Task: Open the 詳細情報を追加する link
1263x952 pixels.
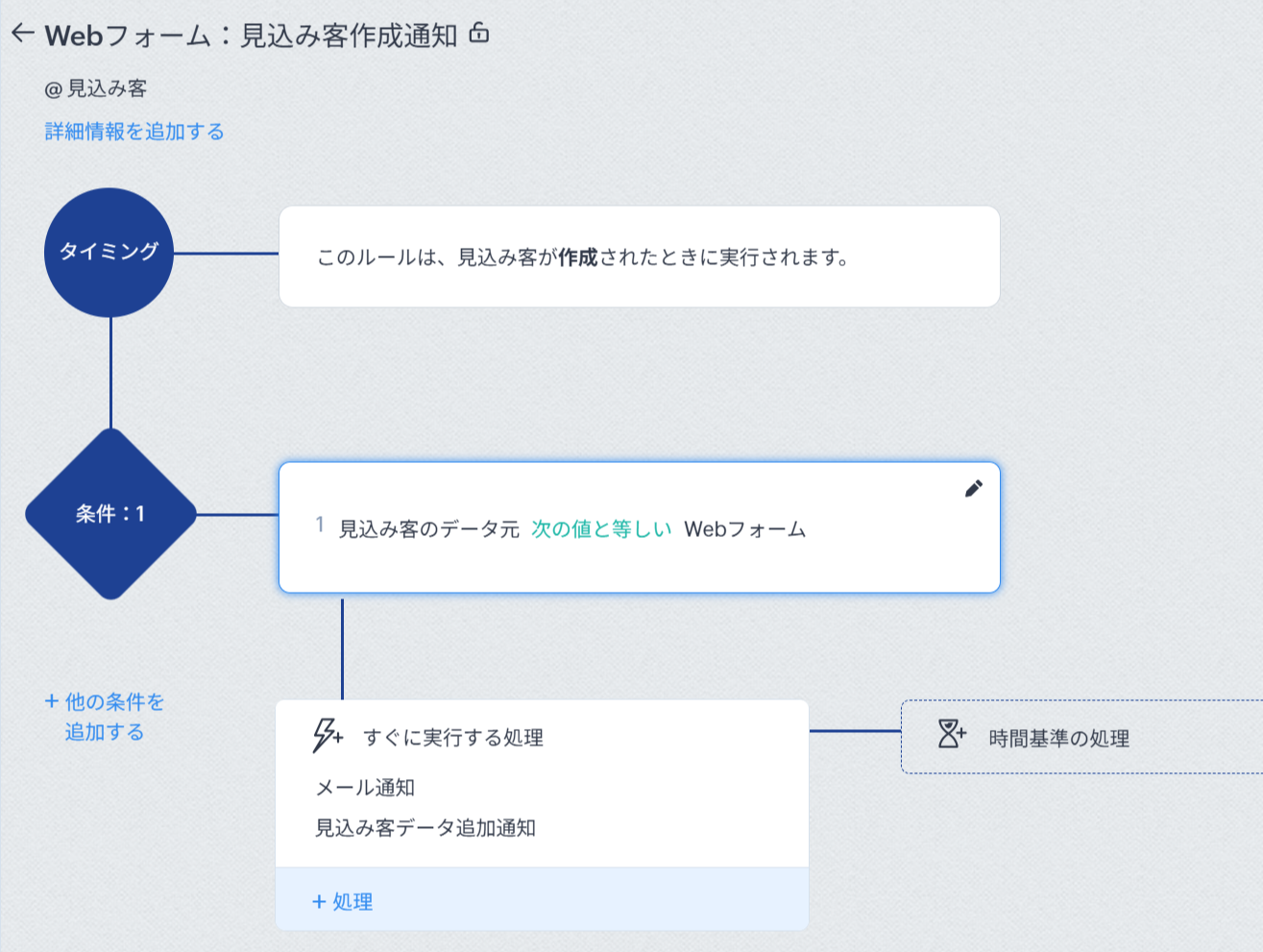Action: coord(134,132)
